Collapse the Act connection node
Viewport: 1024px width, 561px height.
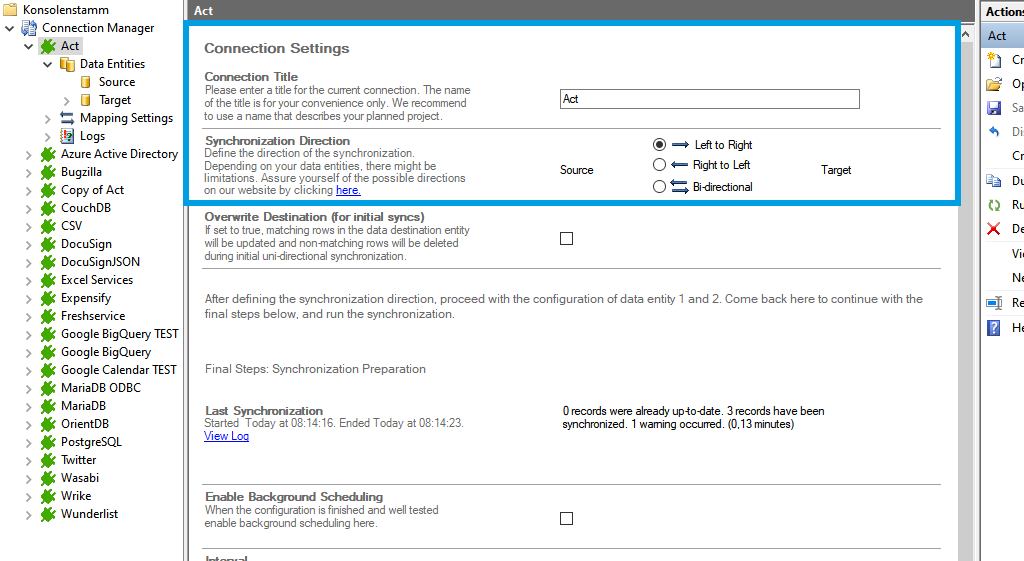(29, 46)
